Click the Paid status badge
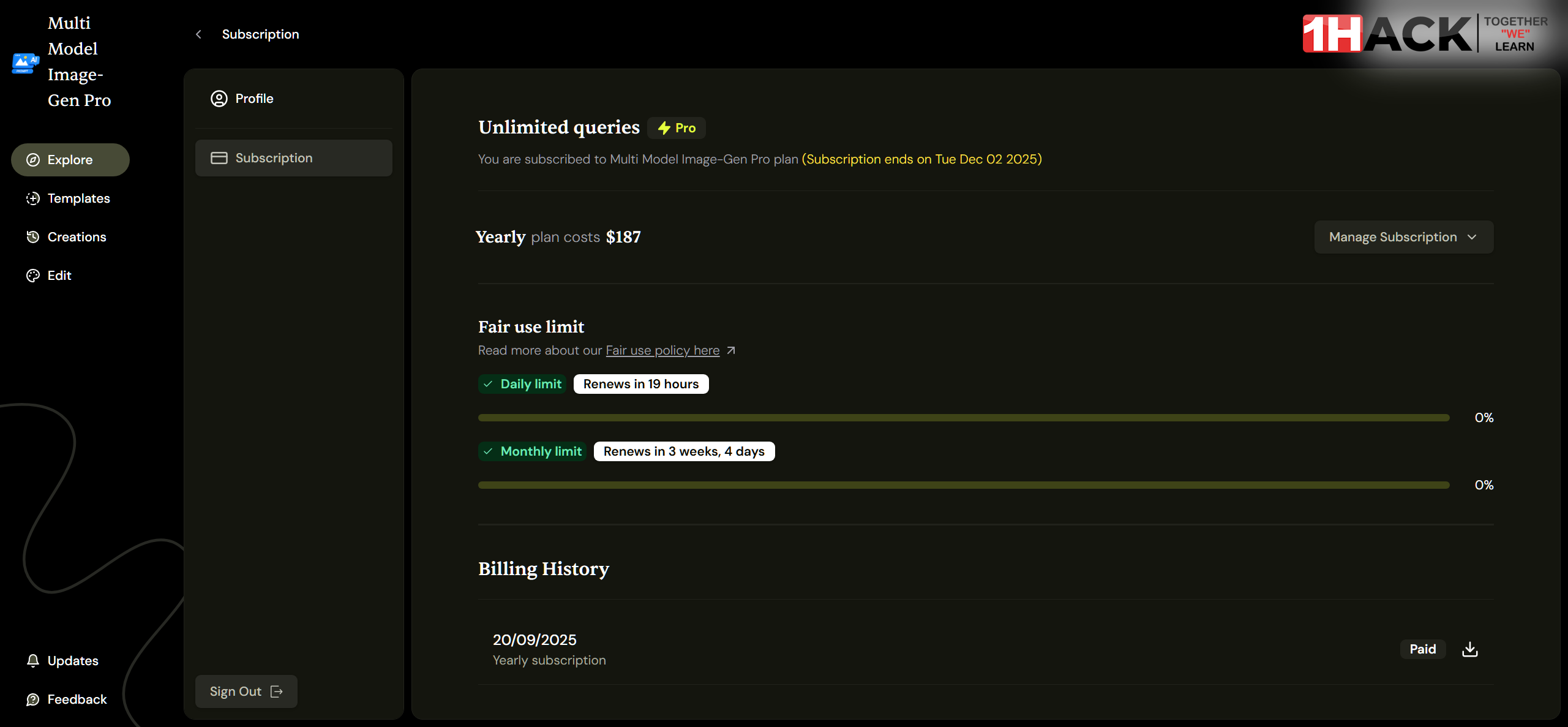Screen dimensions: 1568x727 click(x=1422, y=649)
